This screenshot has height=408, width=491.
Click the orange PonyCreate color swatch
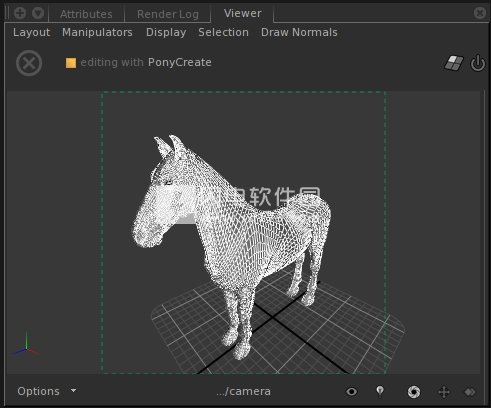71,63
